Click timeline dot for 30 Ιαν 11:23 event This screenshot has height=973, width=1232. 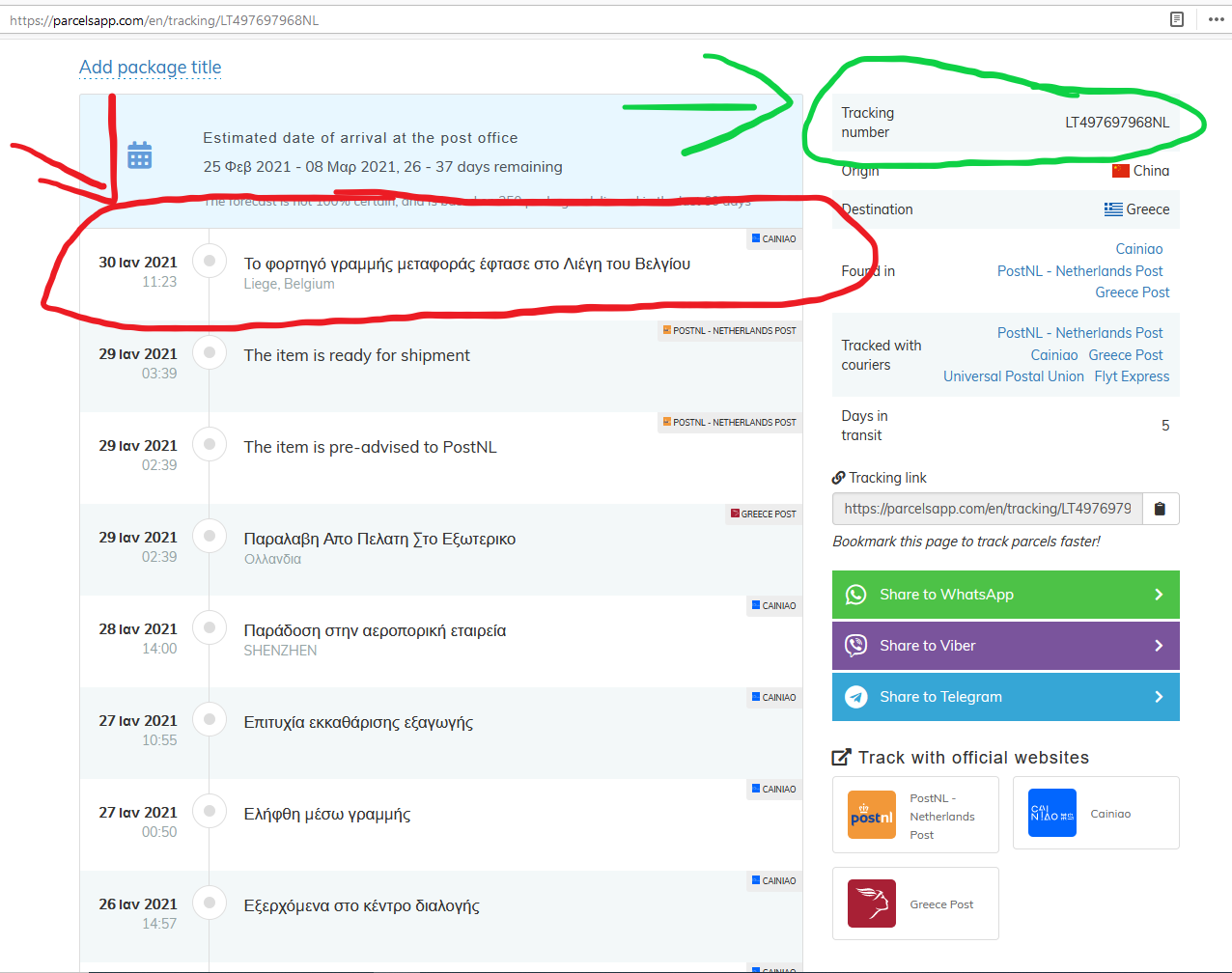point(210,261)
